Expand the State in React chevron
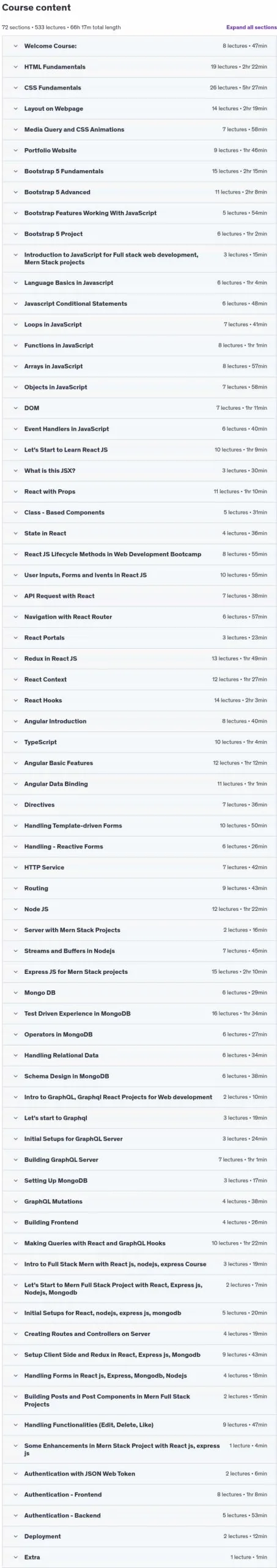The width and height of the screenshot is (277, 1568). click(16, 533)
